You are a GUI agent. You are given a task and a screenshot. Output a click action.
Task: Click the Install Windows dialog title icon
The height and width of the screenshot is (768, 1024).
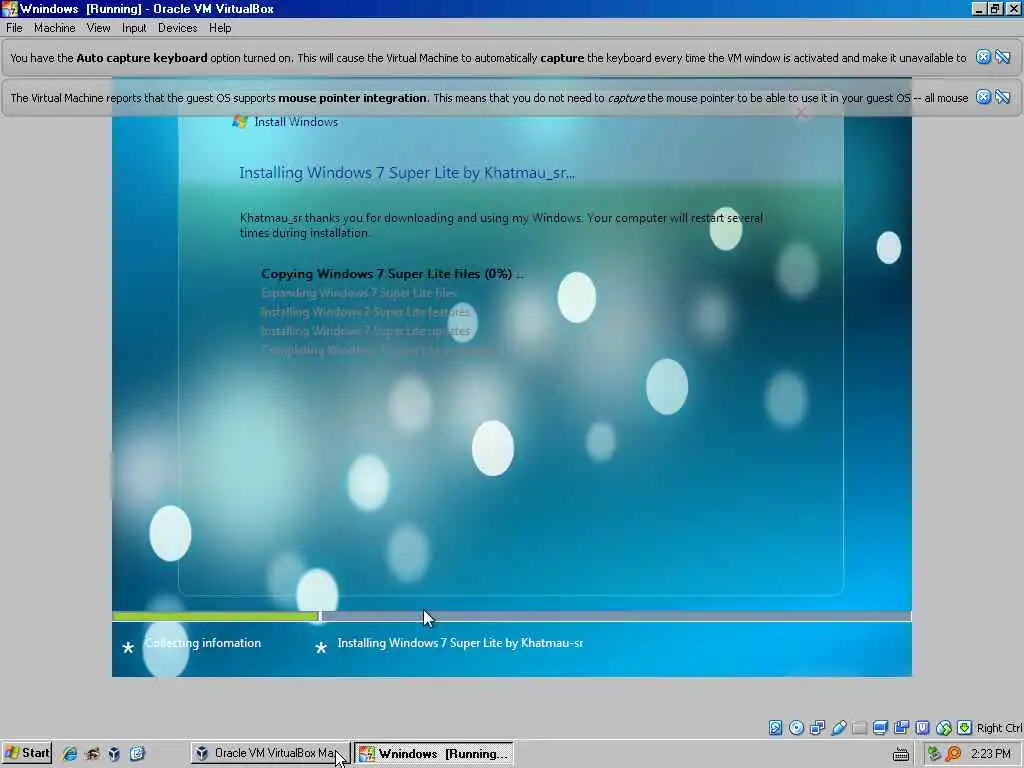click(x=240, y=121)
